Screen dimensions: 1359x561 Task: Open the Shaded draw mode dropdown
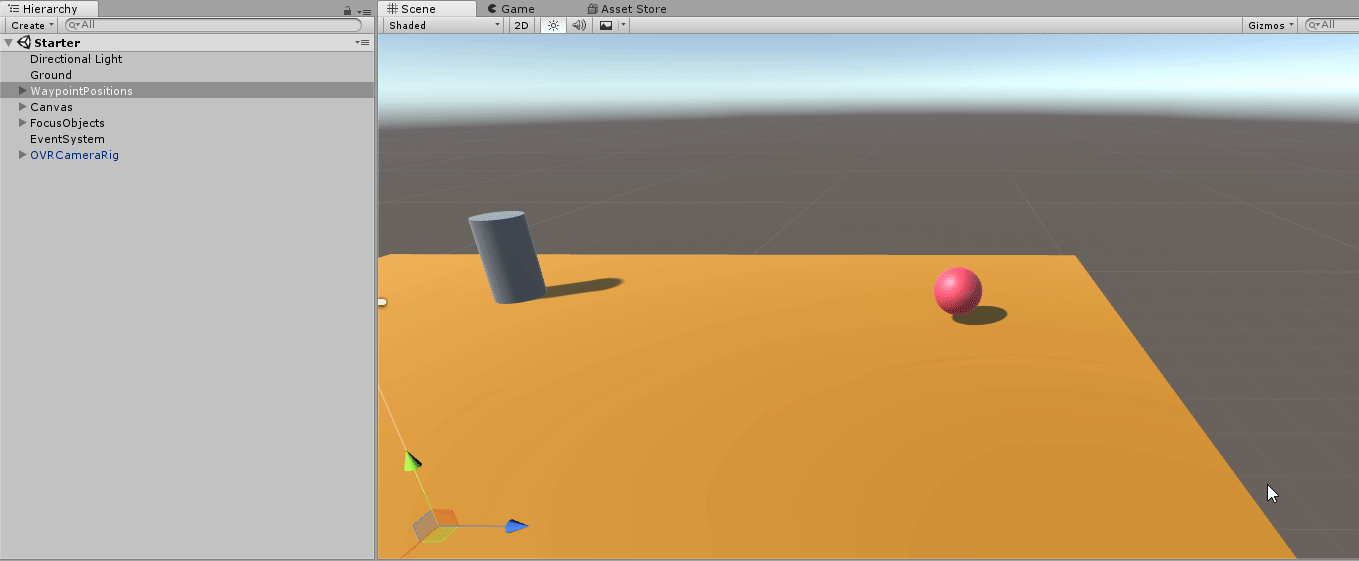coord(443,25)
